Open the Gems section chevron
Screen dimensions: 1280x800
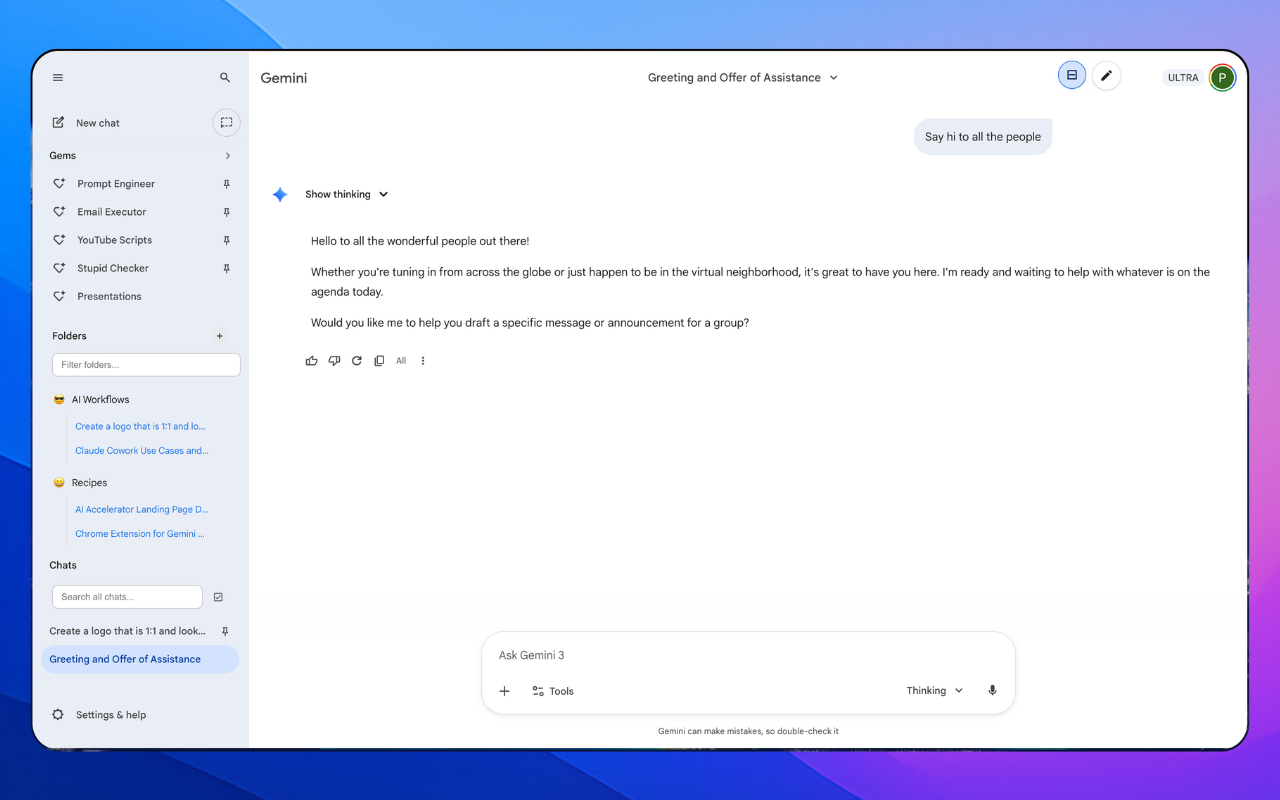[x=227, y=155]
